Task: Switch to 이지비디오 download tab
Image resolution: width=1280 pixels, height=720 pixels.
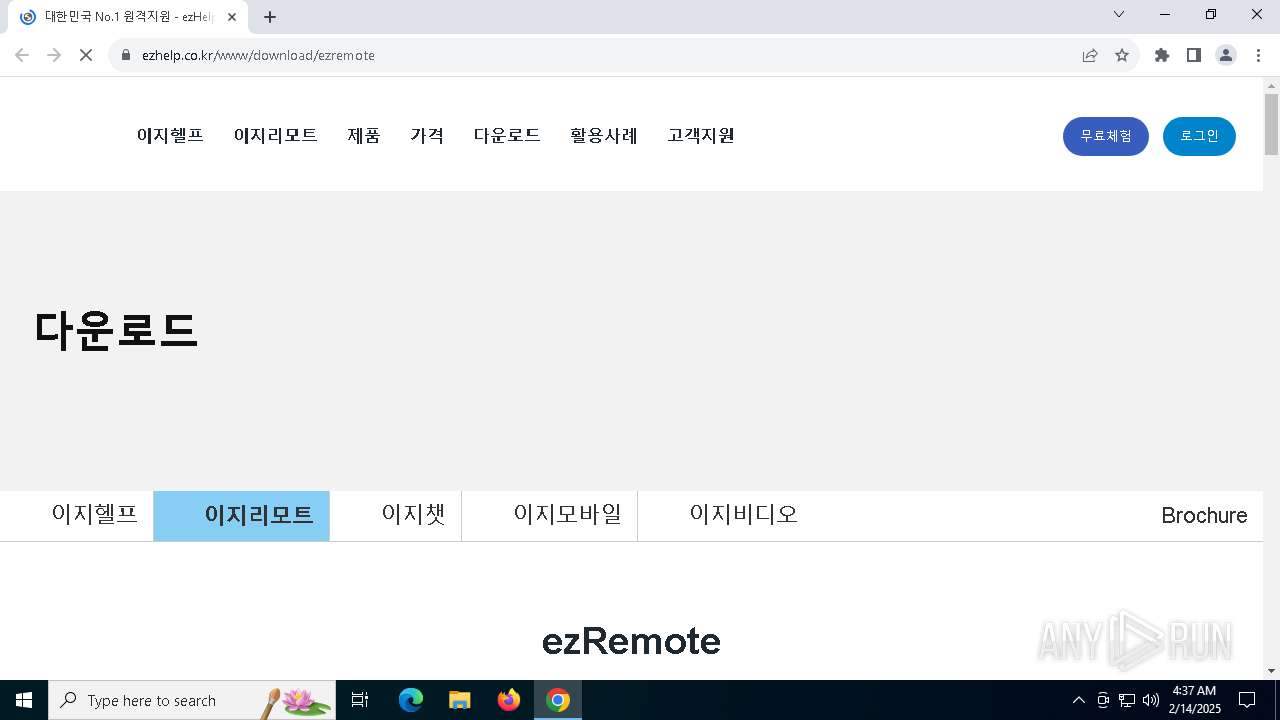Action: click(x=744, y=515)
